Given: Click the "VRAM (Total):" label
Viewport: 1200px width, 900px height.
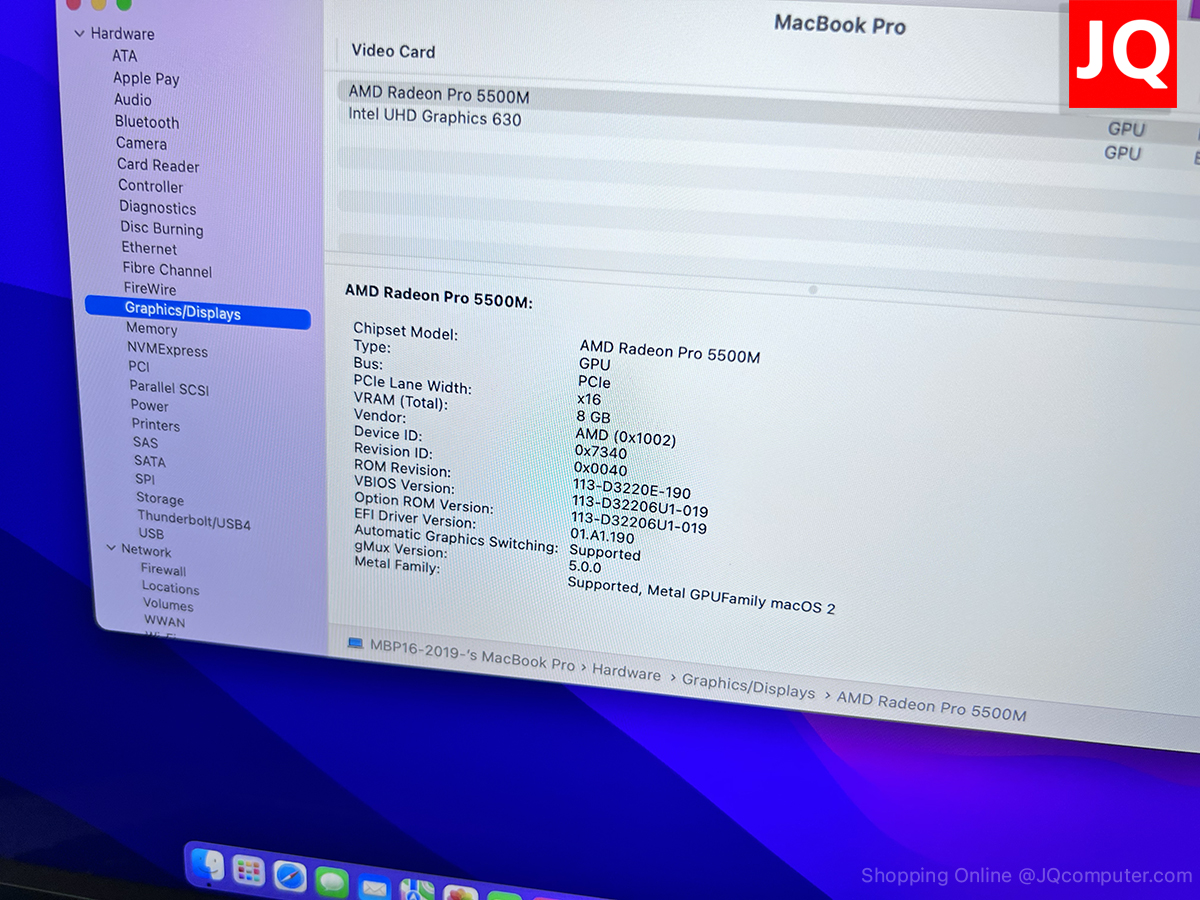Looking at the screenshot, I should point(401,400).
